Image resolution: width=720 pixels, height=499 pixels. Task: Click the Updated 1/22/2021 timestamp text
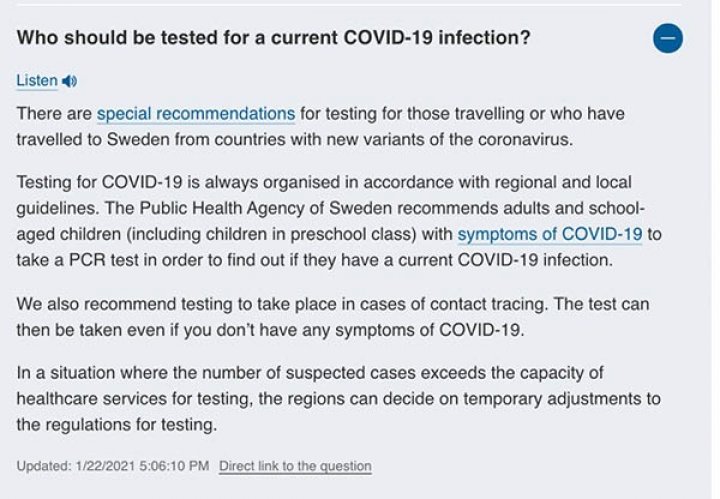pyautogui.click(x=112, y=466)
